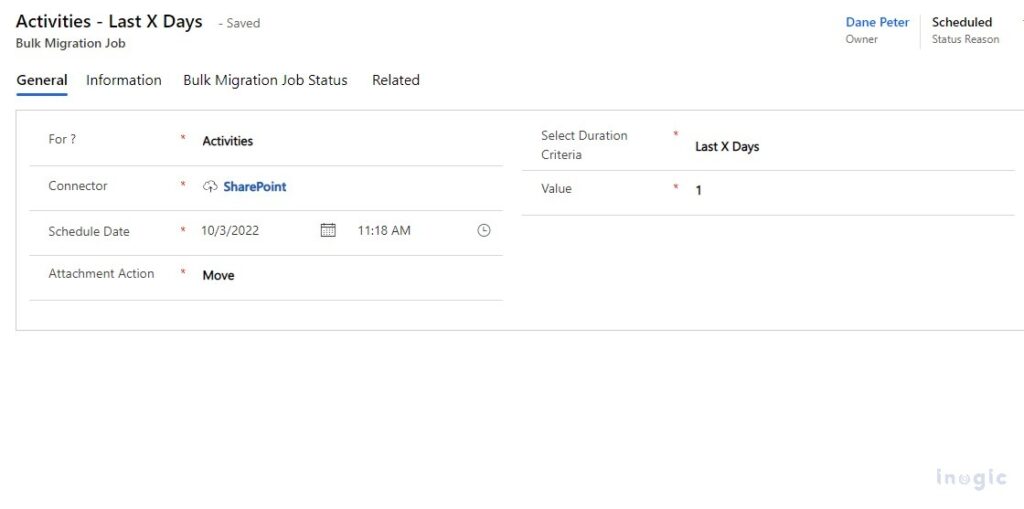Screen dimensions: 1024x509
Task: Click the cloud icon beside SharePoint
Action: pos(210,187)
